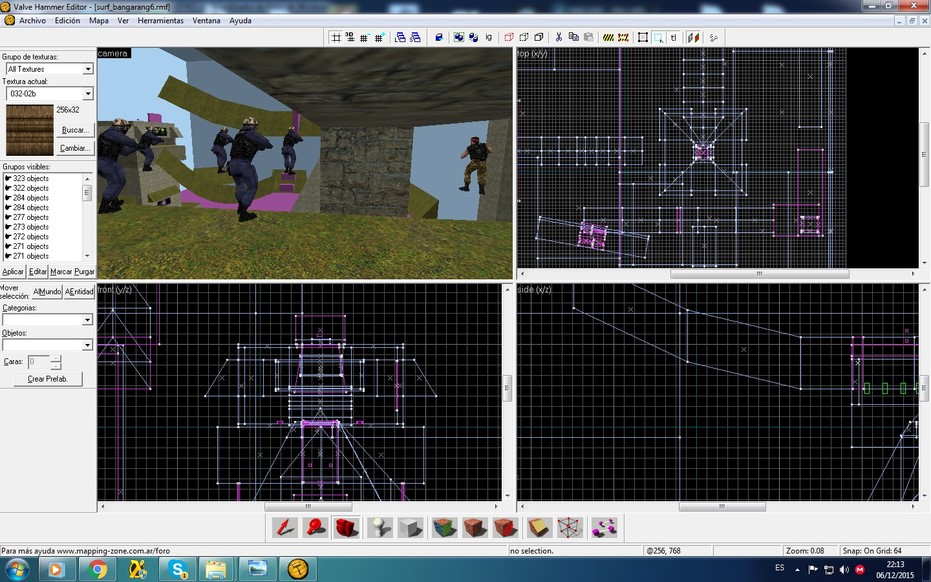
Task: Click the Buscar... texture button
Action: click(x=75, y=130)
